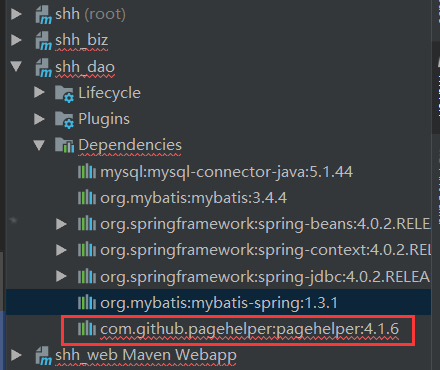This screenshot has width=440, height=370.
Task: Click the shh (root) Maven module icon
Action: [44, 15]
